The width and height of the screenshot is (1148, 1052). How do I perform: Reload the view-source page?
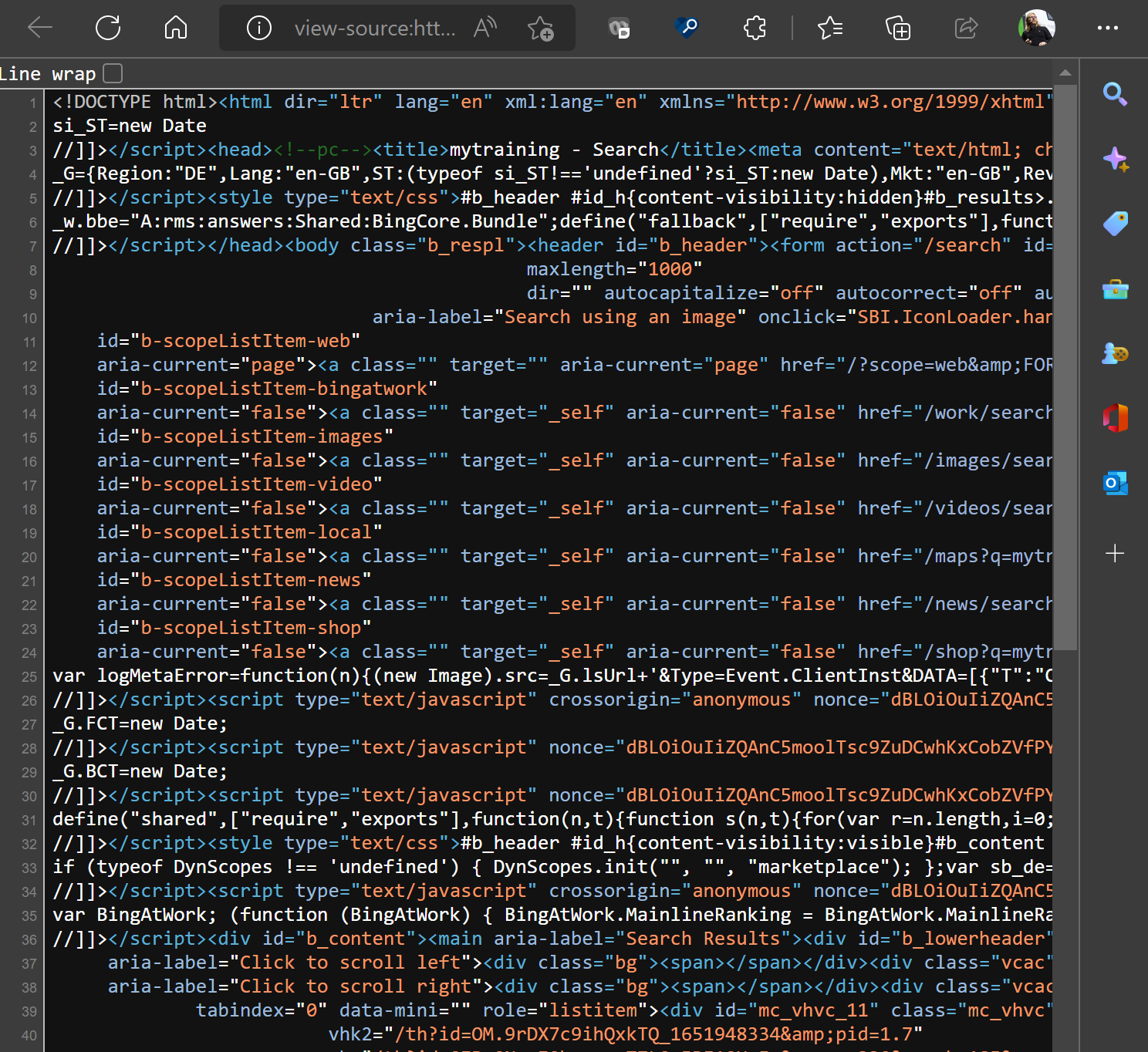point(108,29)
